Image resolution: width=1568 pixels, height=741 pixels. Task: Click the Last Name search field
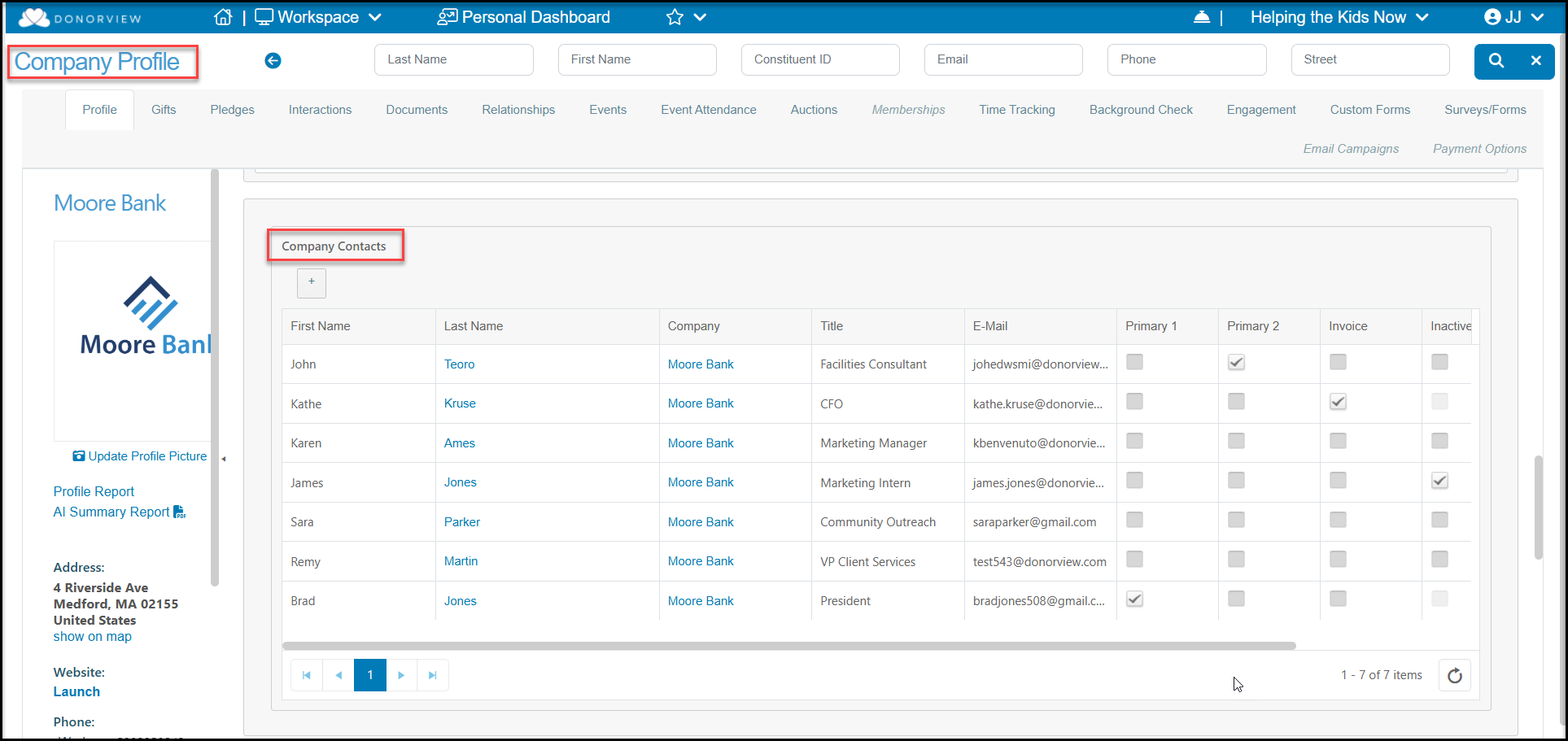click(454, 59)
